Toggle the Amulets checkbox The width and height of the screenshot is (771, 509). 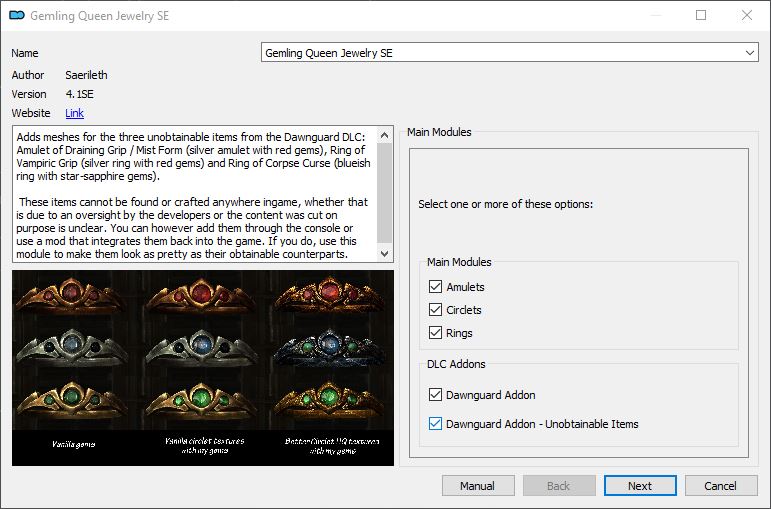click(x=435, y=287)
